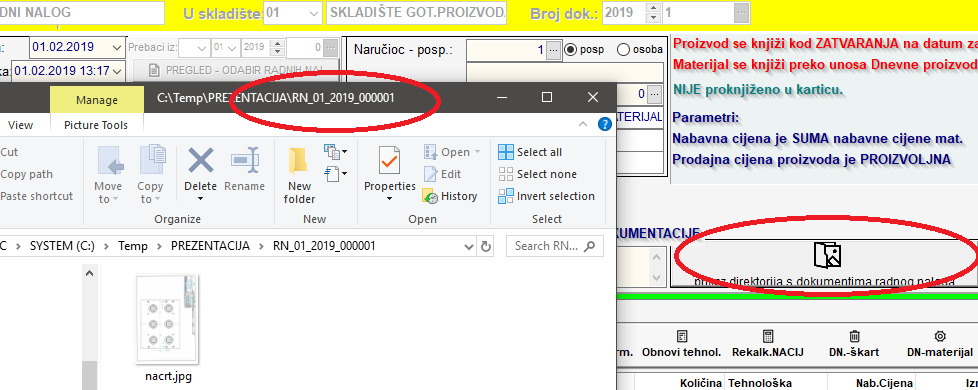Open the Explorer help question mark icon
This screenshot has height=390, width=978.
tap(604, 124)
